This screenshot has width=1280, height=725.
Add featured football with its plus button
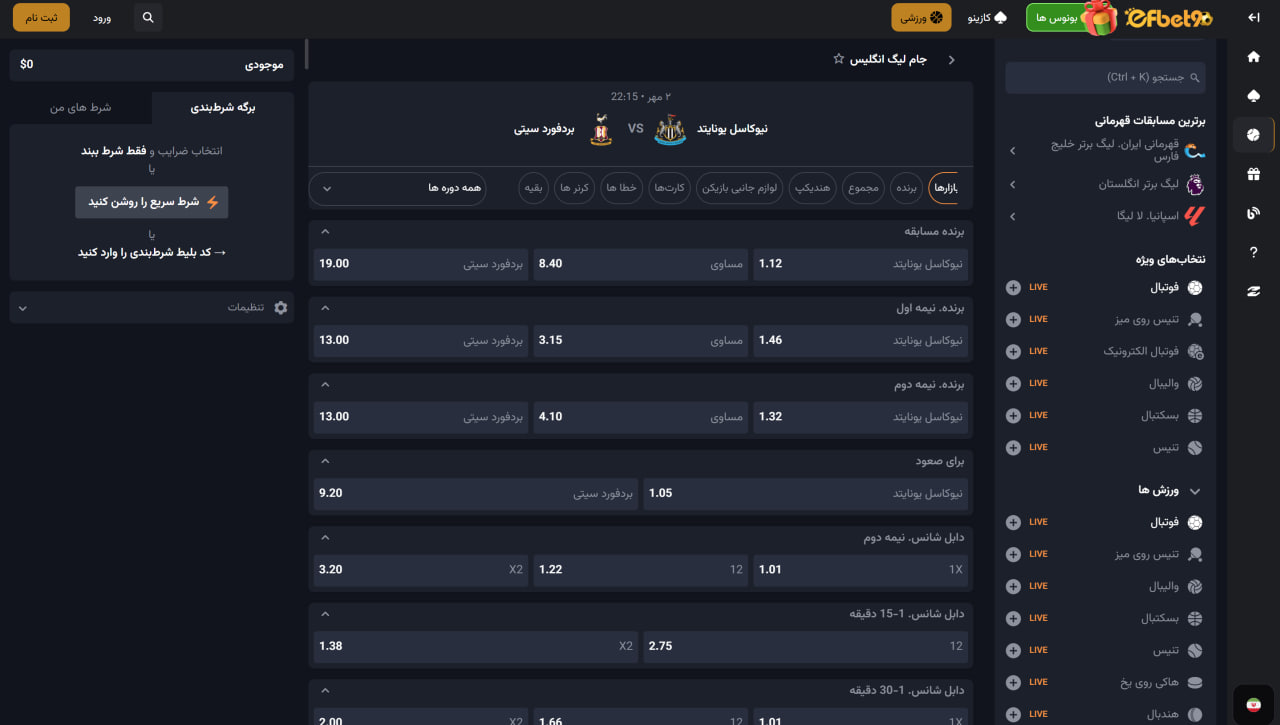coord(1013,288)
